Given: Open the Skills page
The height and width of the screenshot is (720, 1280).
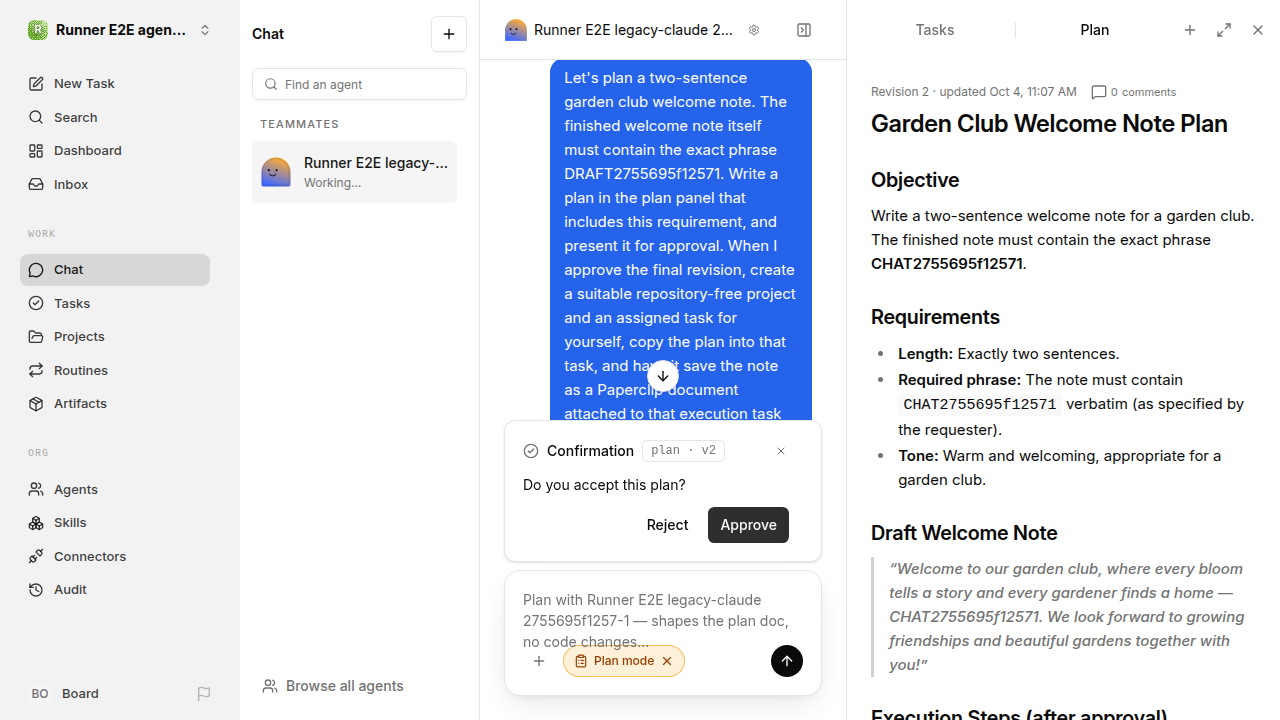Looking at the screenshot, I should pos(115,522).
